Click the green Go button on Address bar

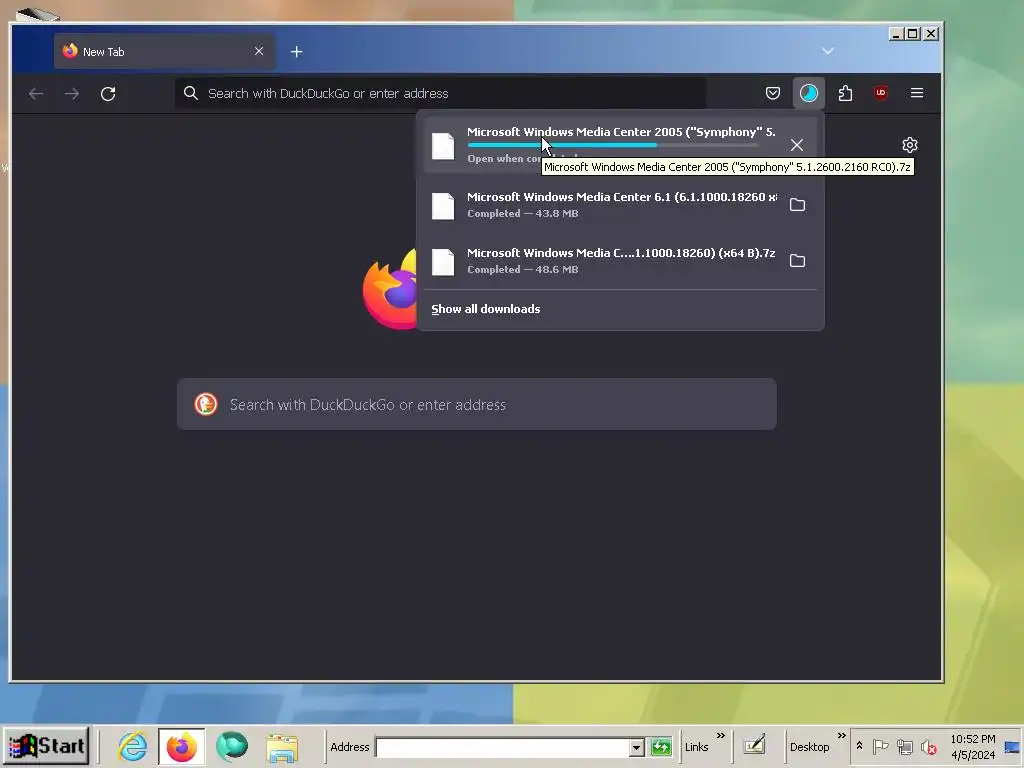click(x=661, y=746)
